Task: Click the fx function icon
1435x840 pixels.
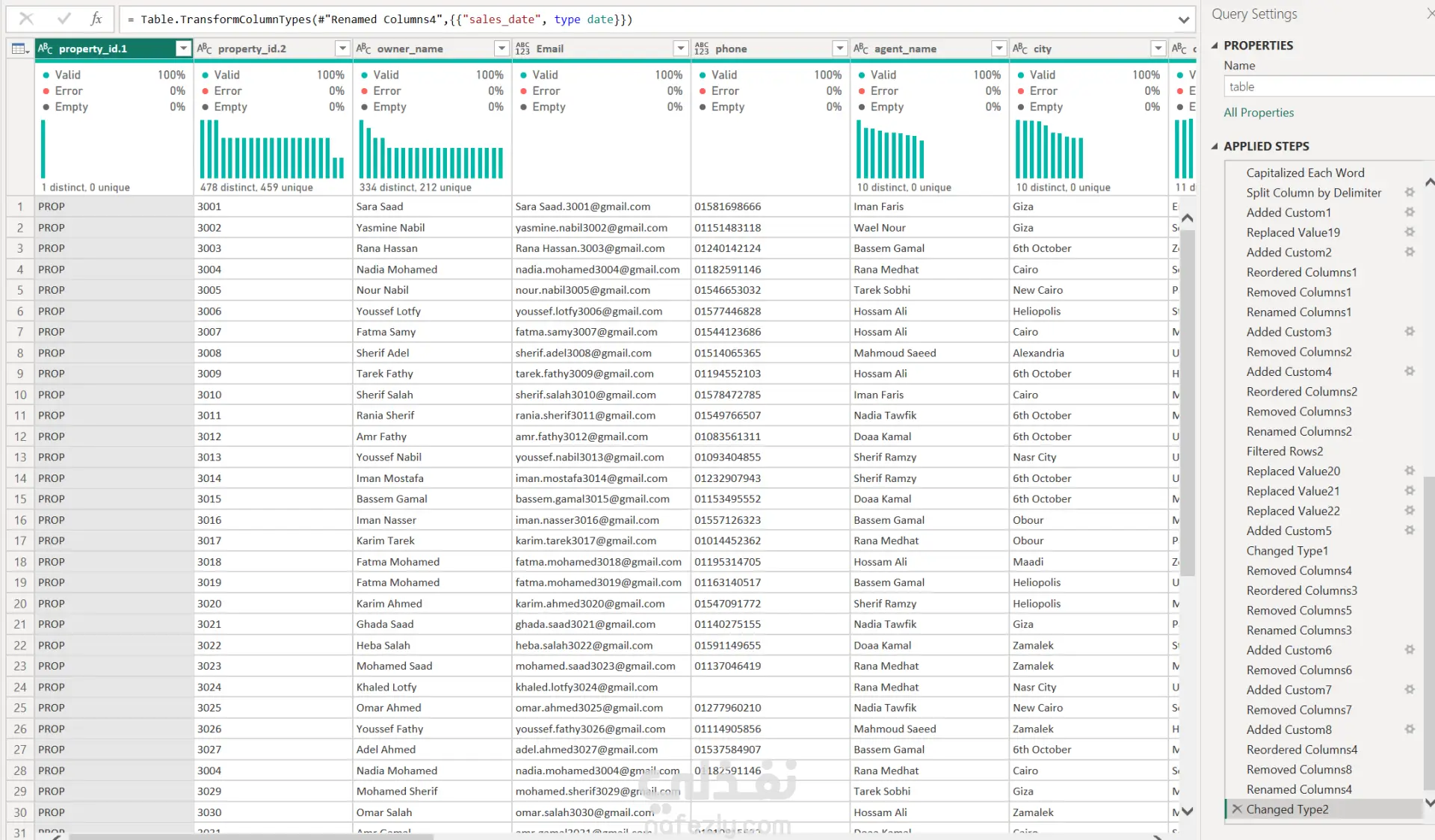Action: pos(96,19)
